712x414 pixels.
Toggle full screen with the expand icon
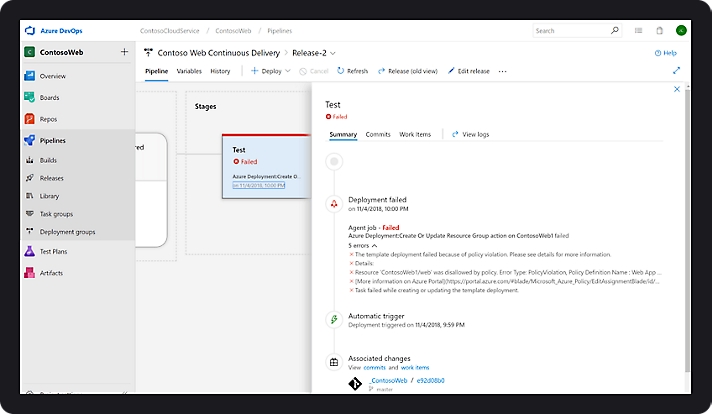click(x=676, y=71)
